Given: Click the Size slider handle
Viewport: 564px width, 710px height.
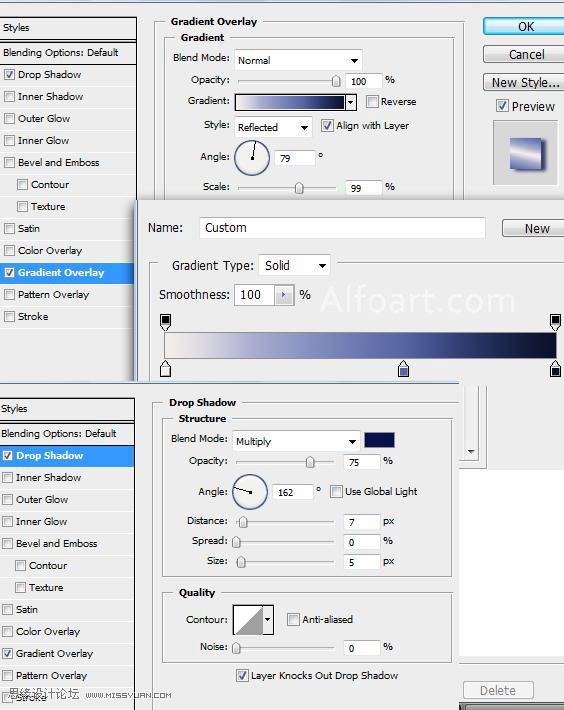Looking at the screenshot, I should click(241, 562).
